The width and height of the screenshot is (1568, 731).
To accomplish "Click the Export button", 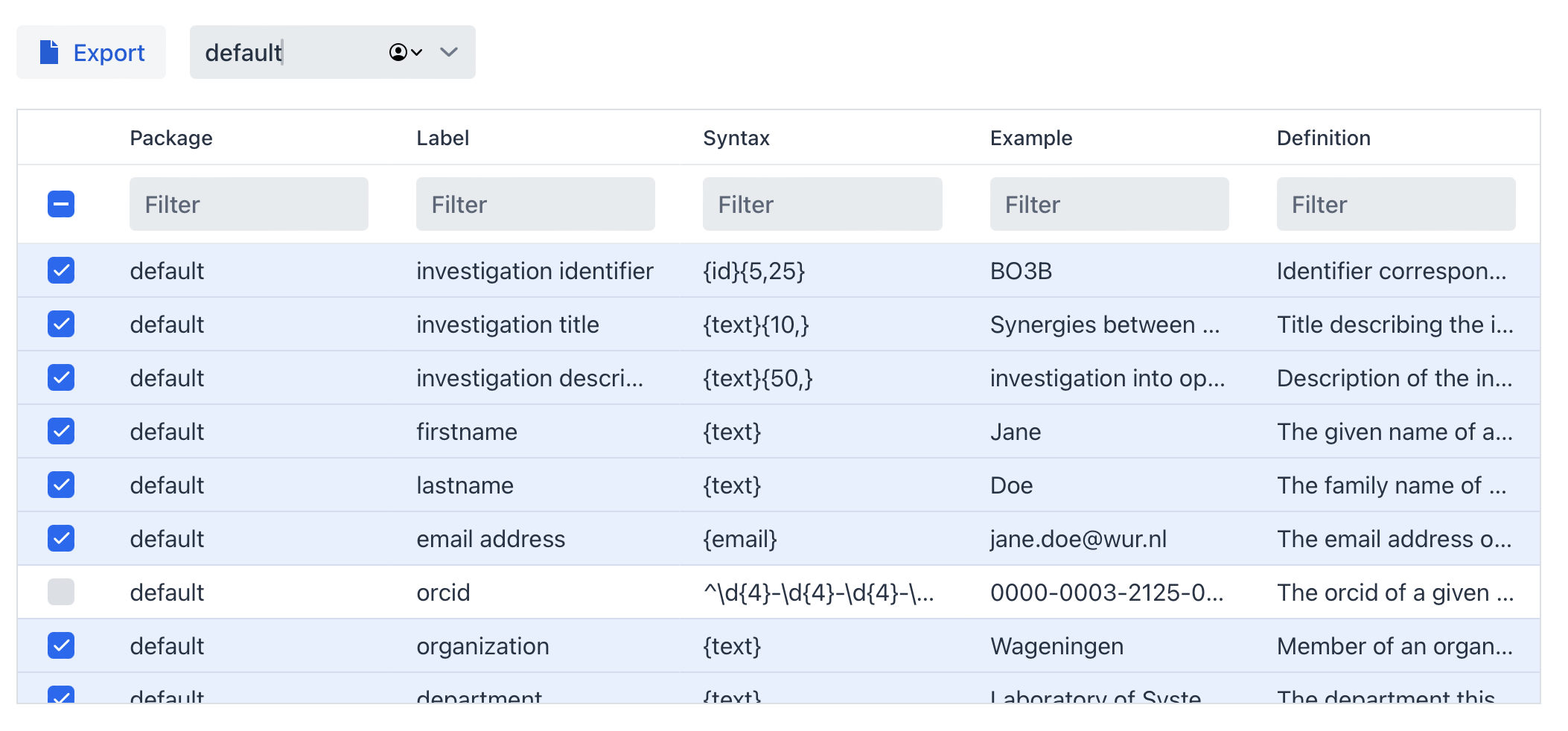I will coord(91,52).
